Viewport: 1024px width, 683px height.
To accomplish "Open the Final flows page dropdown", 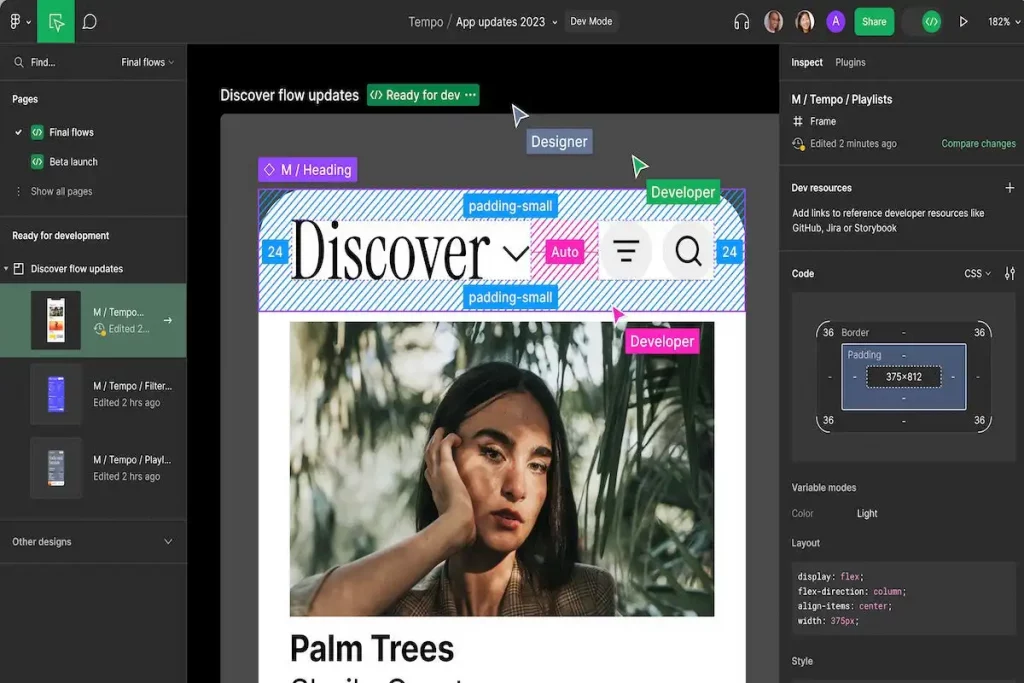I will tap(147, 62).
